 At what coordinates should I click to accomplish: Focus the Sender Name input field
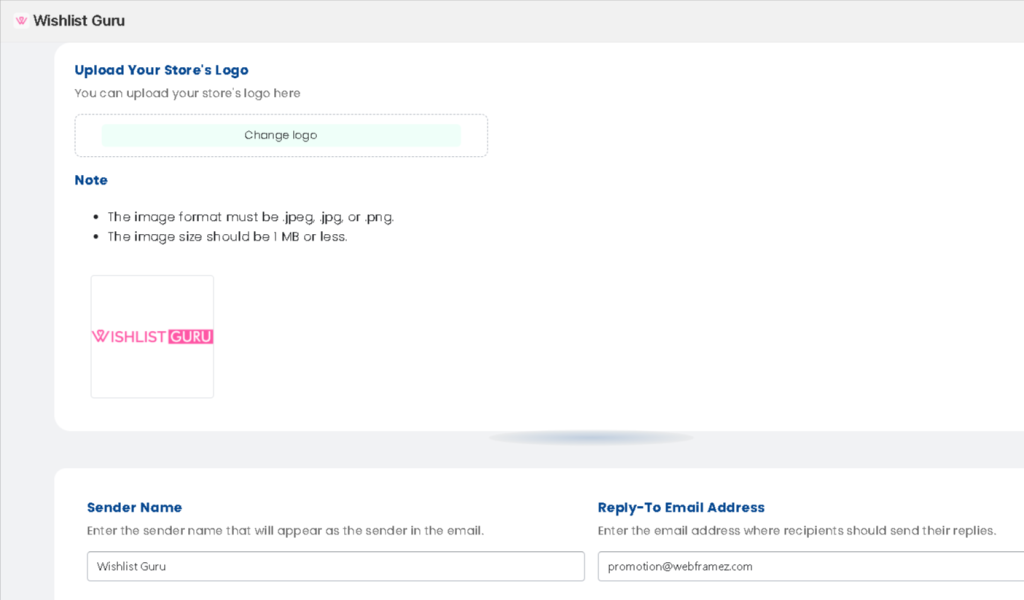(x=335, y=566)
